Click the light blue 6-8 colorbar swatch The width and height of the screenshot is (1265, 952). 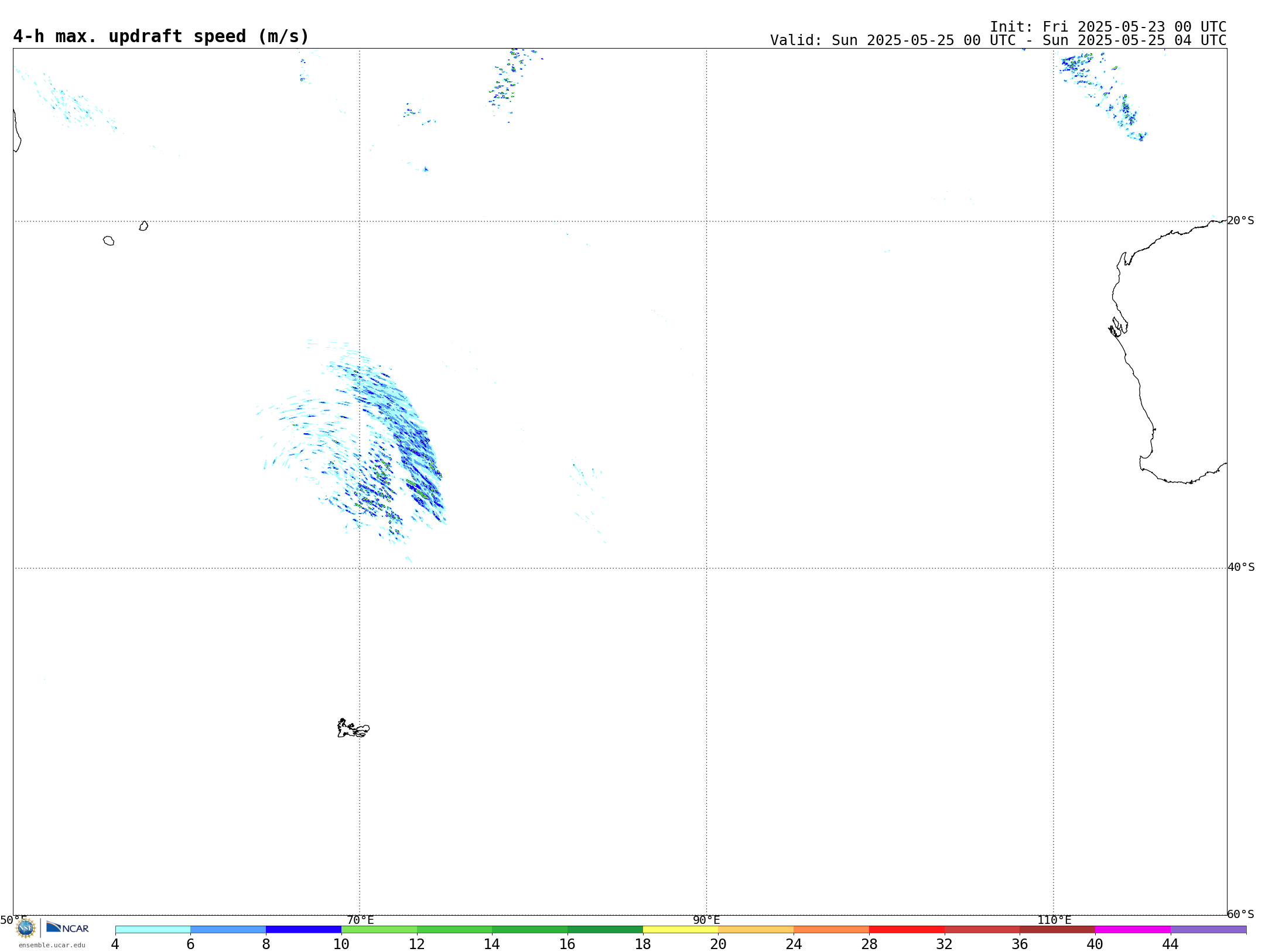coord(228,929)
